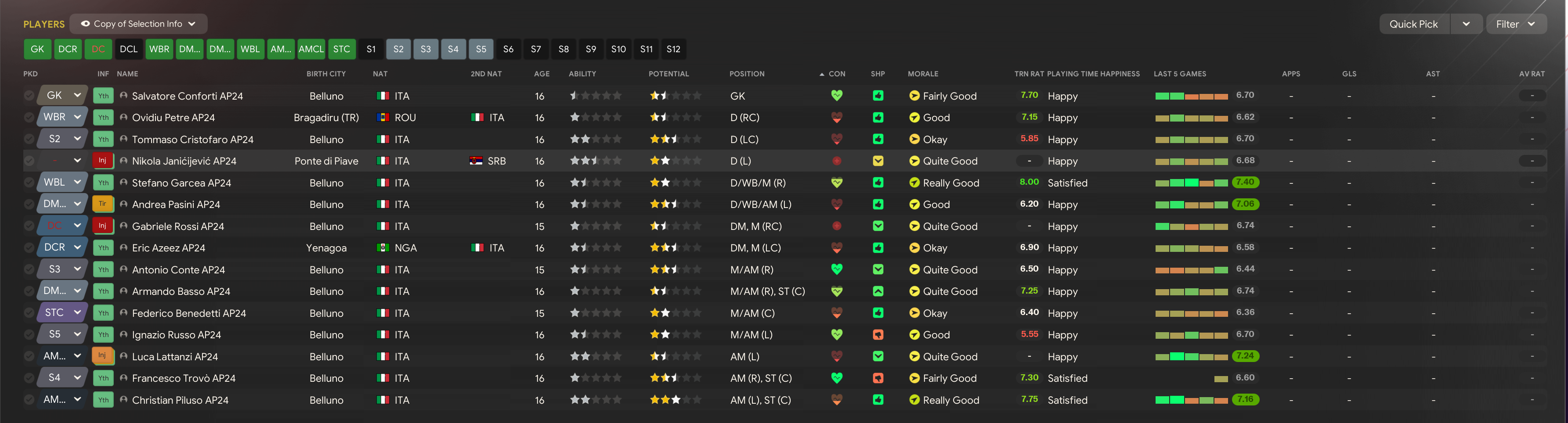The image size is (1568, 423).
Task: Sort the table by the CON column header
Action: (836, 74)
